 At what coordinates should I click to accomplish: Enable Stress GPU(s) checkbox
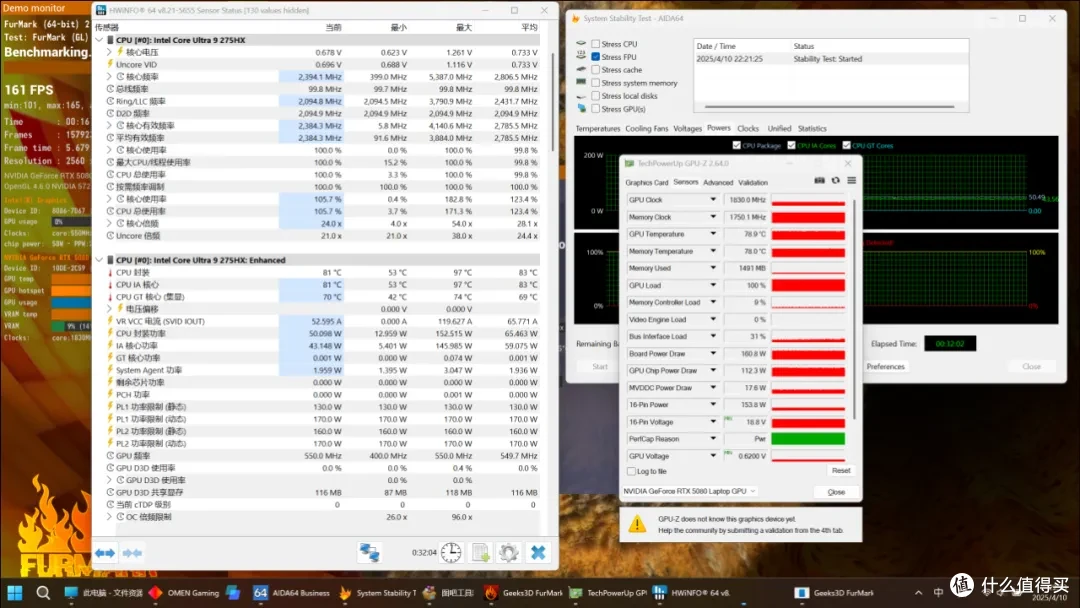pyautogui.click(x=596, y=109)
